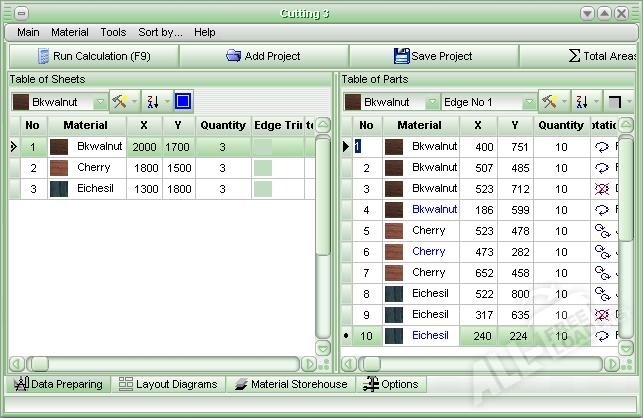Click the hammer tools icon in Table of Parts
Screen dimensions: 643x418
pos(549,102)
